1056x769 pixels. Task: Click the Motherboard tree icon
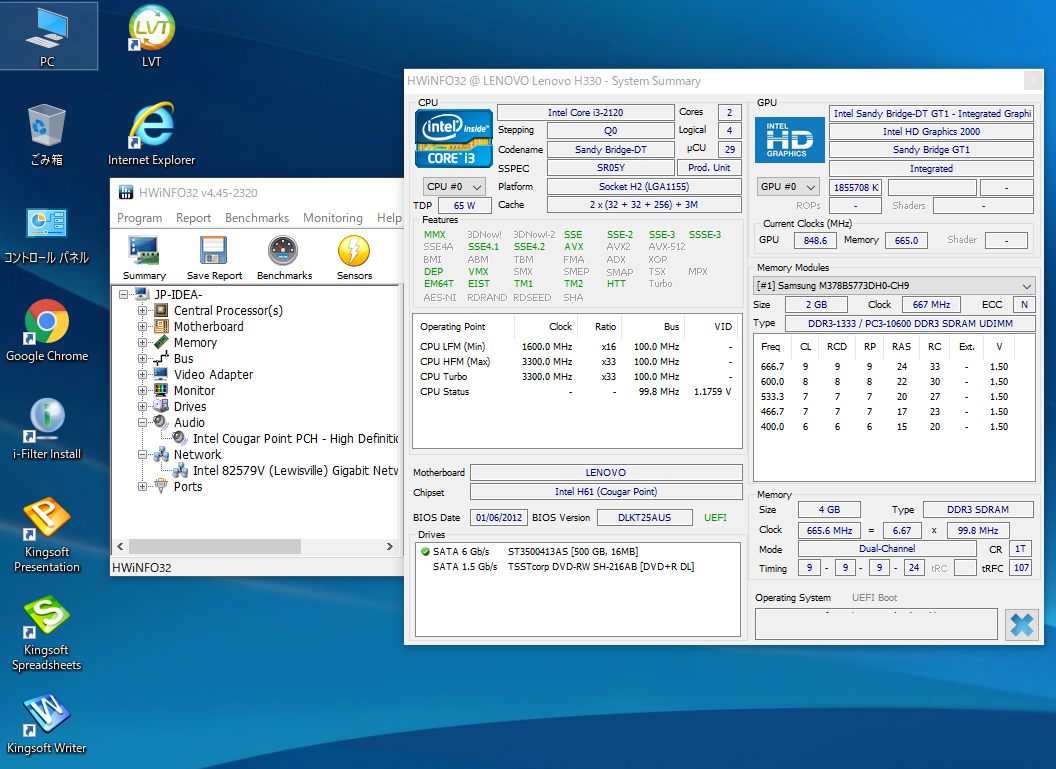[161, 327]
